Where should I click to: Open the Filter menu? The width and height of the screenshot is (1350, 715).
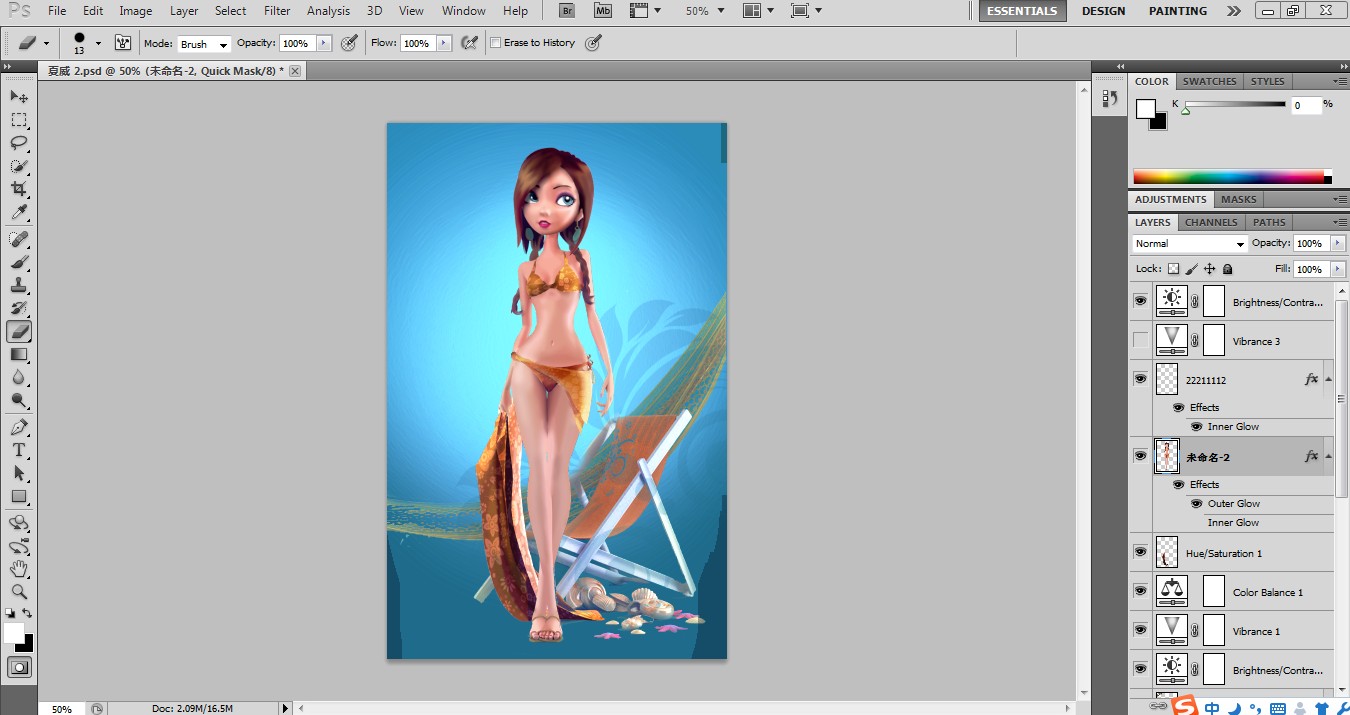coord(277,11)
